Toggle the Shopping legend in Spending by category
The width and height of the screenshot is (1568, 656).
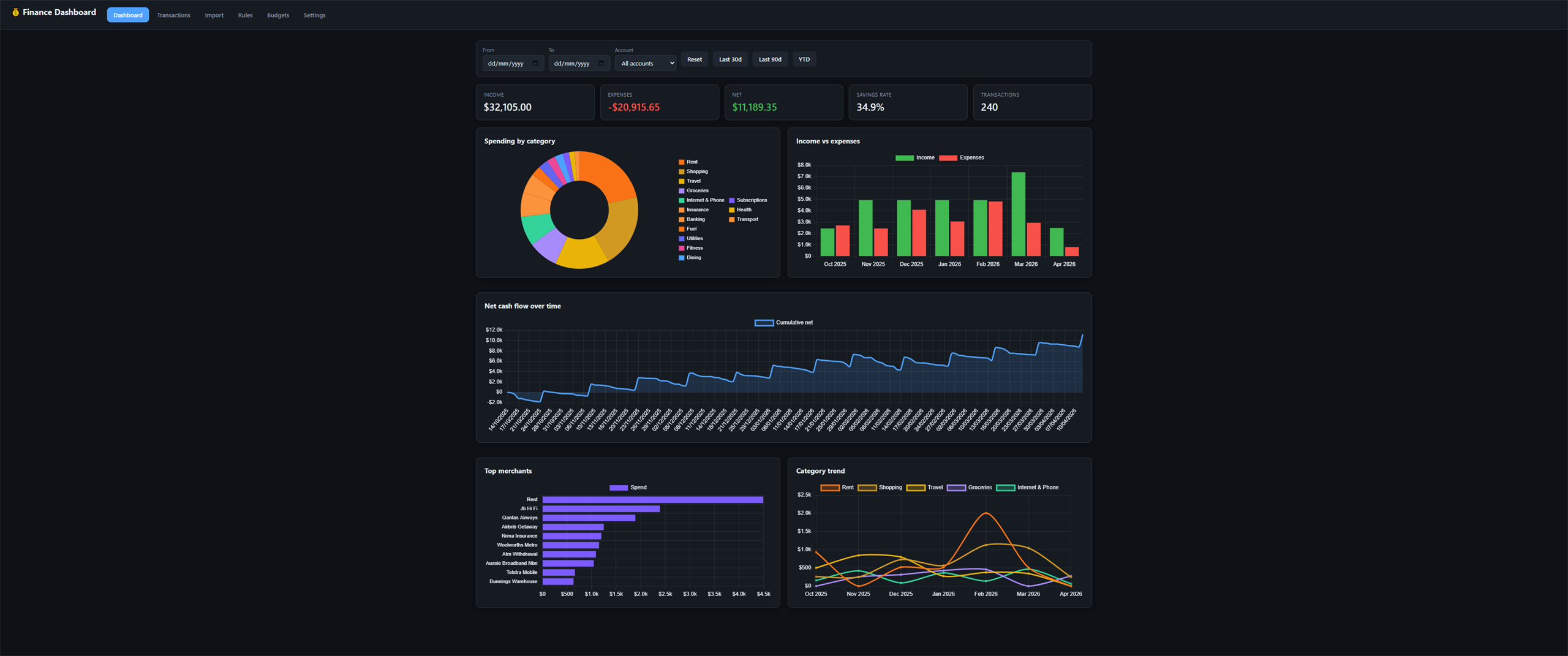click(x=693, y=172)
